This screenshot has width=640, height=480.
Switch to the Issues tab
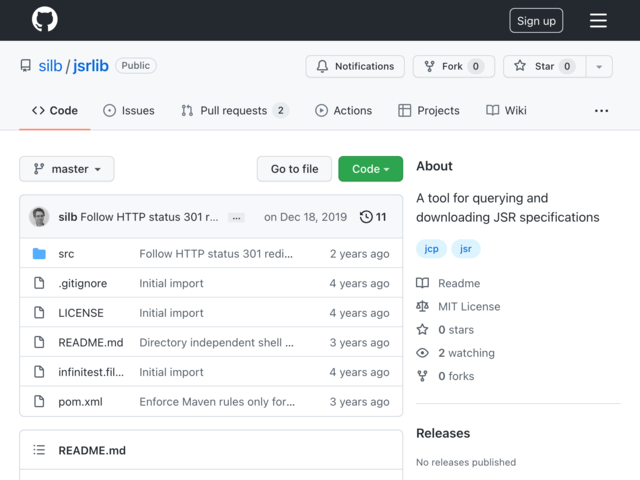coord(129,111)
